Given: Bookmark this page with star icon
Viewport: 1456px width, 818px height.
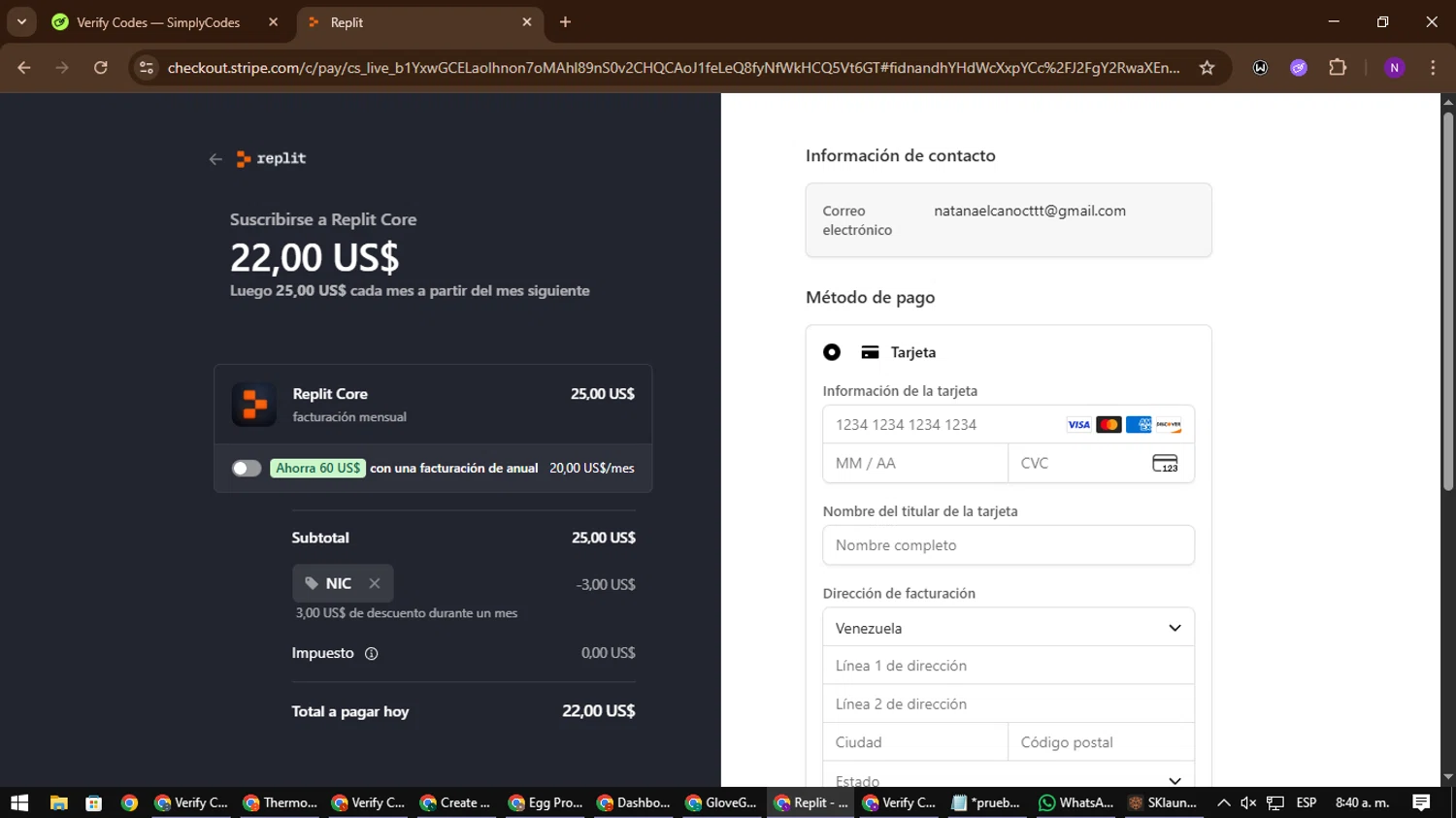Looking at the screenshot, I should pos(1207,68).
